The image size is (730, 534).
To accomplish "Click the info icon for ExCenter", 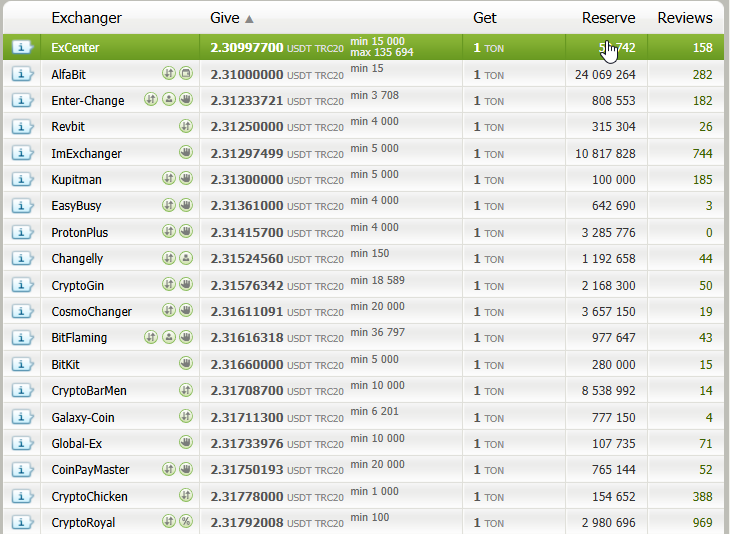I will point(21,47).
